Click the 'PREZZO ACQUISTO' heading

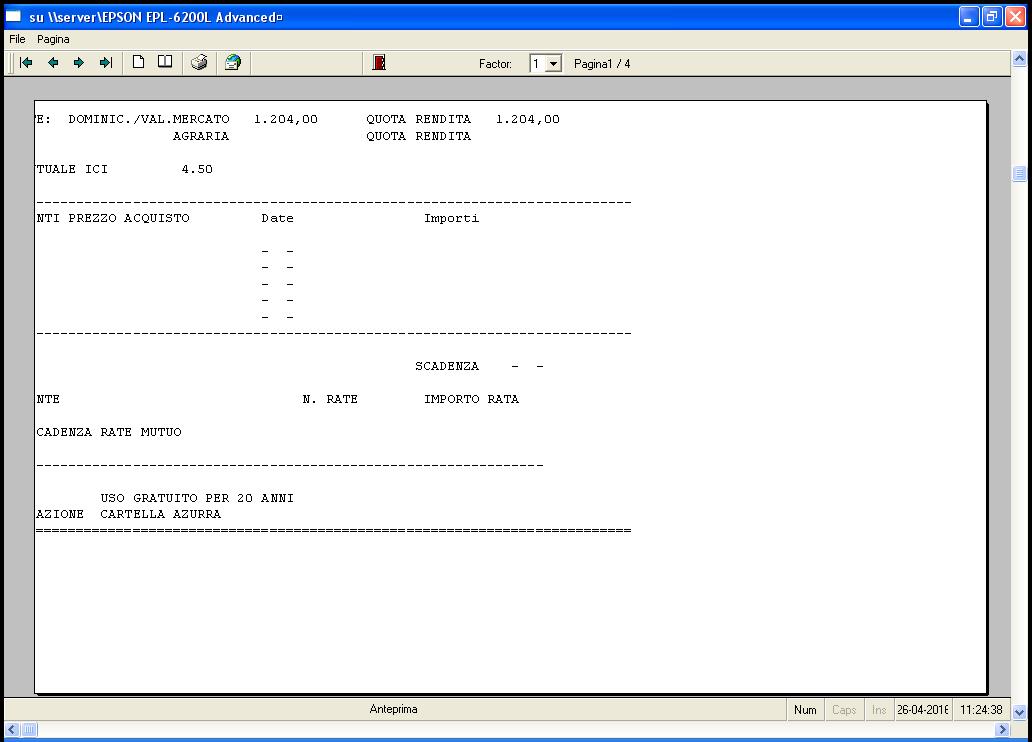click(129, 218)
